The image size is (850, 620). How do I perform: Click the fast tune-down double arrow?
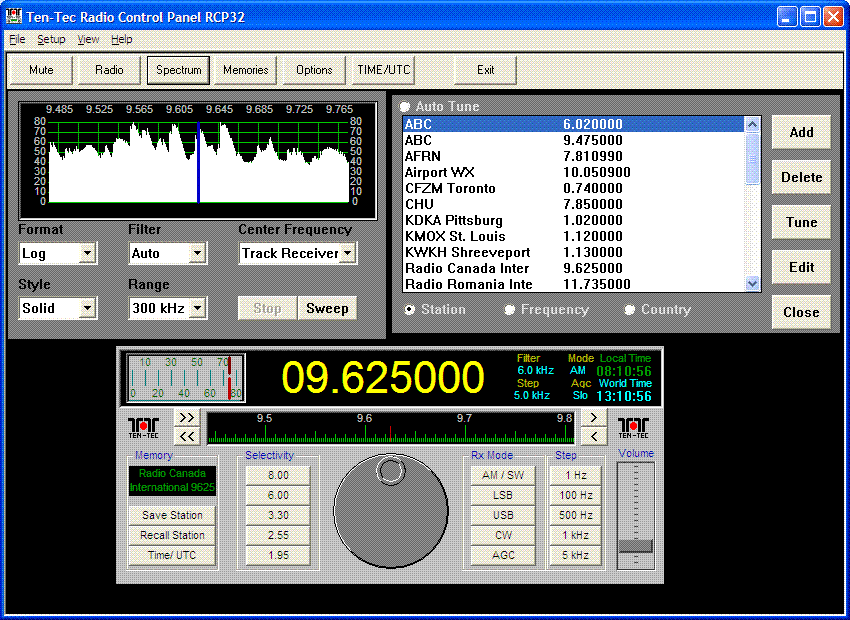click(x=186, y=435)
